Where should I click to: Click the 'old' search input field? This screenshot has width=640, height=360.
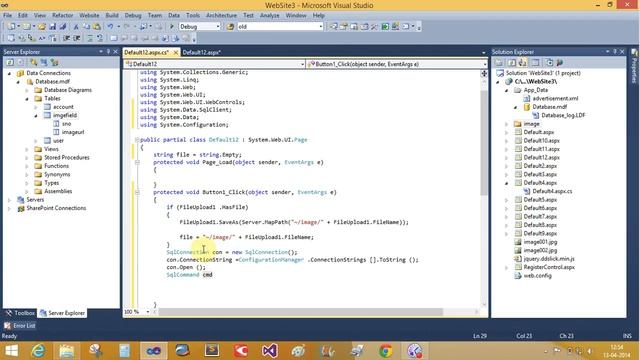(x=277, y=27)
